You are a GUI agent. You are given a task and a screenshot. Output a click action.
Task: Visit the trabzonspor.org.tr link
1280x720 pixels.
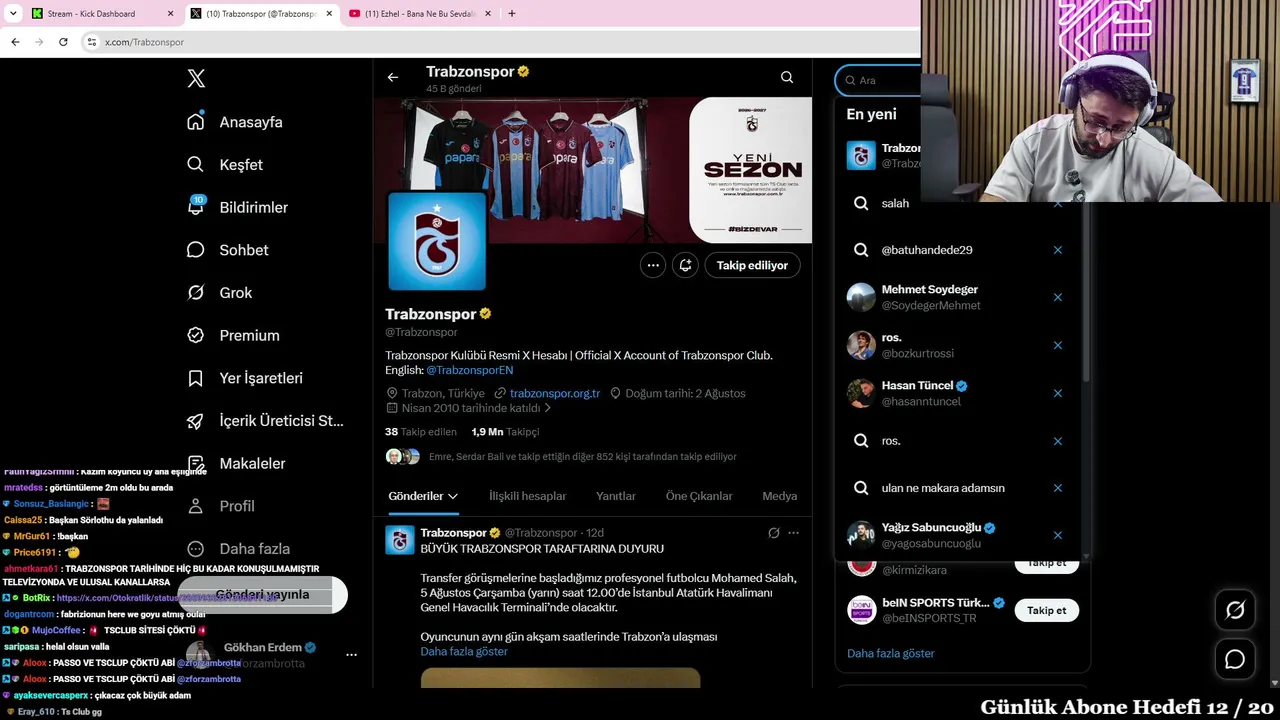[555, 393]
